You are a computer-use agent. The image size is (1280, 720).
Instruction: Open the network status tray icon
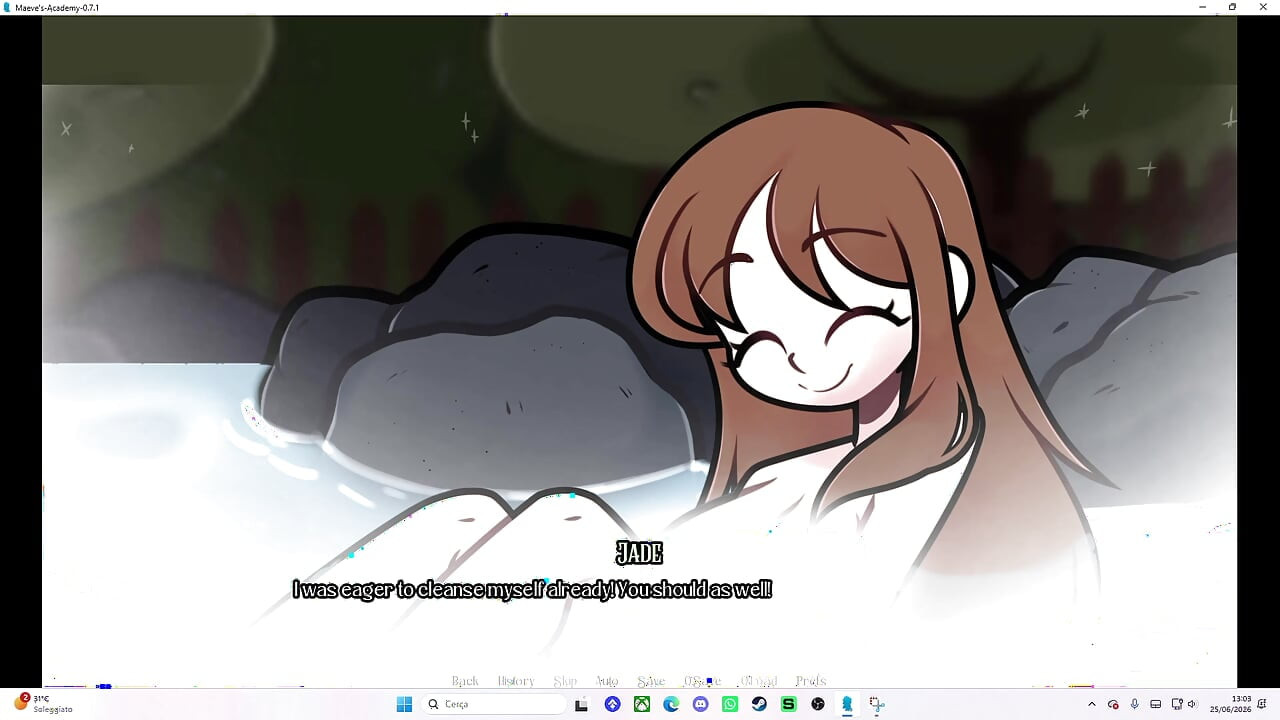click(1177, 704)
